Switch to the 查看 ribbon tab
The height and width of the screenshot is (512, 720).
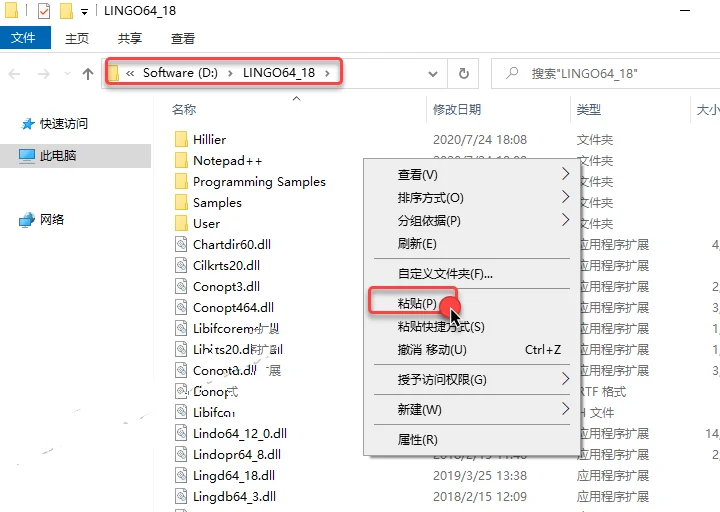183,38
